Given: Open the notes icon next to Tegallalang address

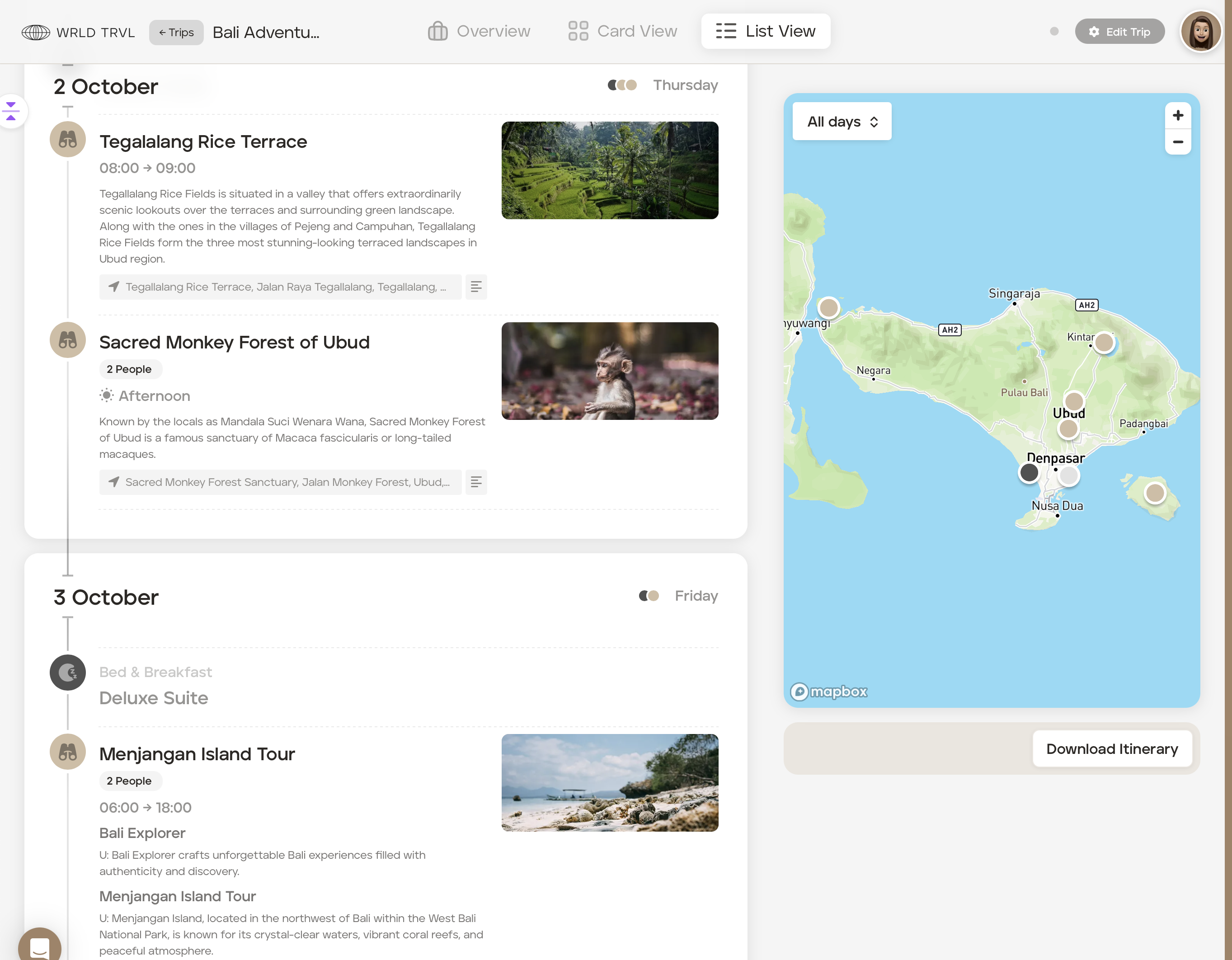Looking at the screenshot, I should point(476,287).
